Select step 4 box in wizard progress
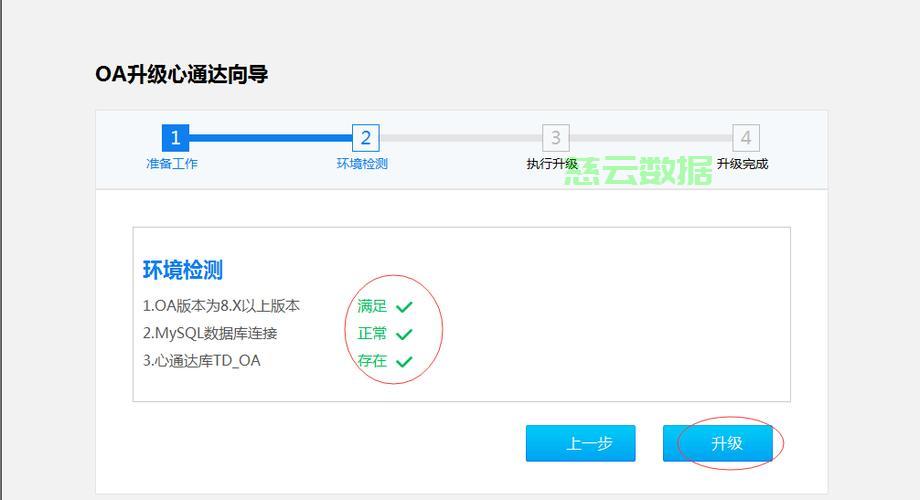This screenshot has width=920, height=500. [746, 138]
